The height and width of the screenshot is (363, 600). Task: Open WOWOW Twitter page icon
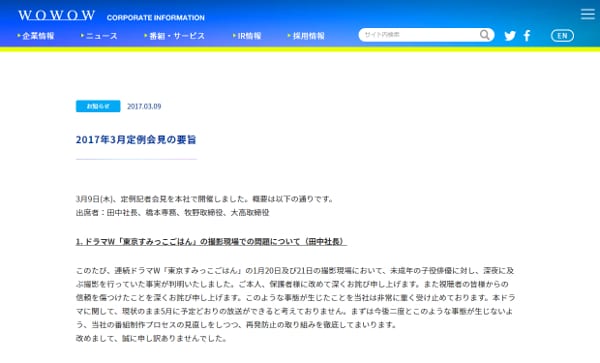pos(510,36)
